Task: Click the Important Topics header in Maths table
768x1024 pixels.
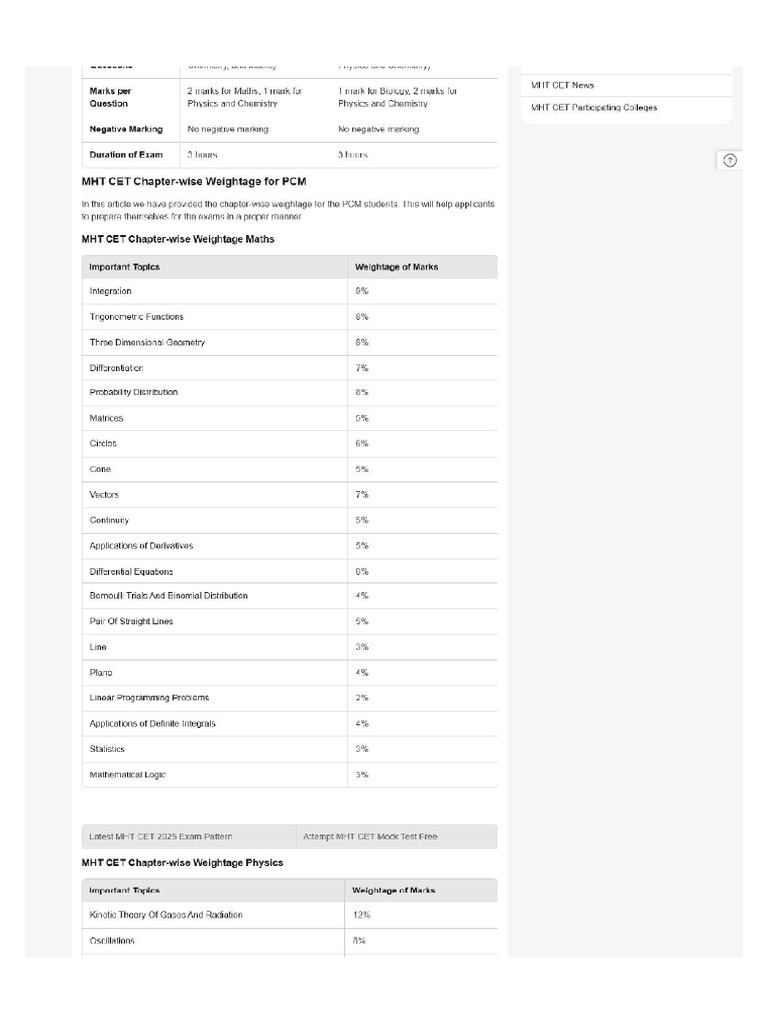Action: click(124, 266)
